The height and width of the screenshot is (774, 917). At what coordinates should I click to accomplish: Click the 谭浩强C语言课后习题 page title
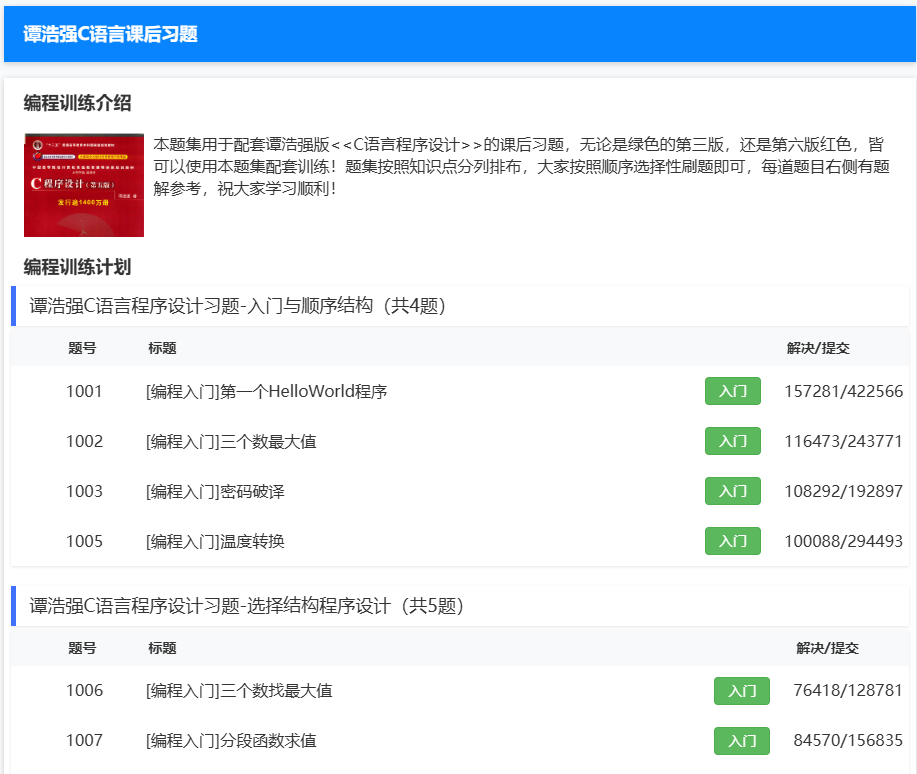111,34
